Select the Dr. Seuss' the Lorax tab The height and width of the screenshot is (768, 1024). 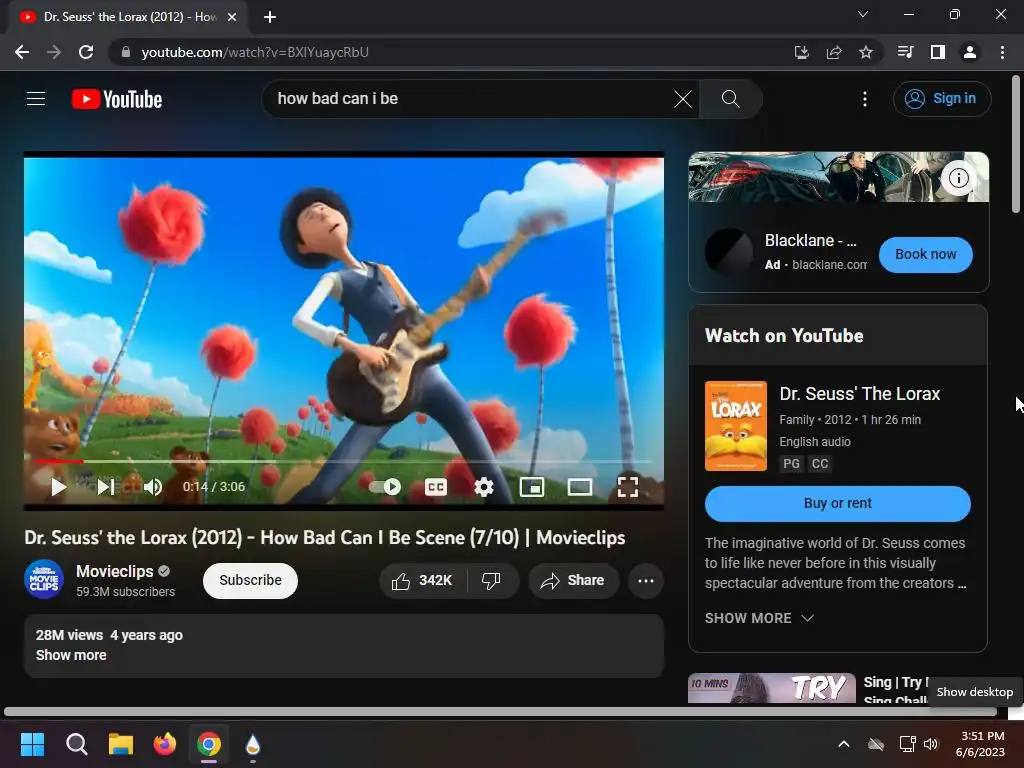coord(128,17)
